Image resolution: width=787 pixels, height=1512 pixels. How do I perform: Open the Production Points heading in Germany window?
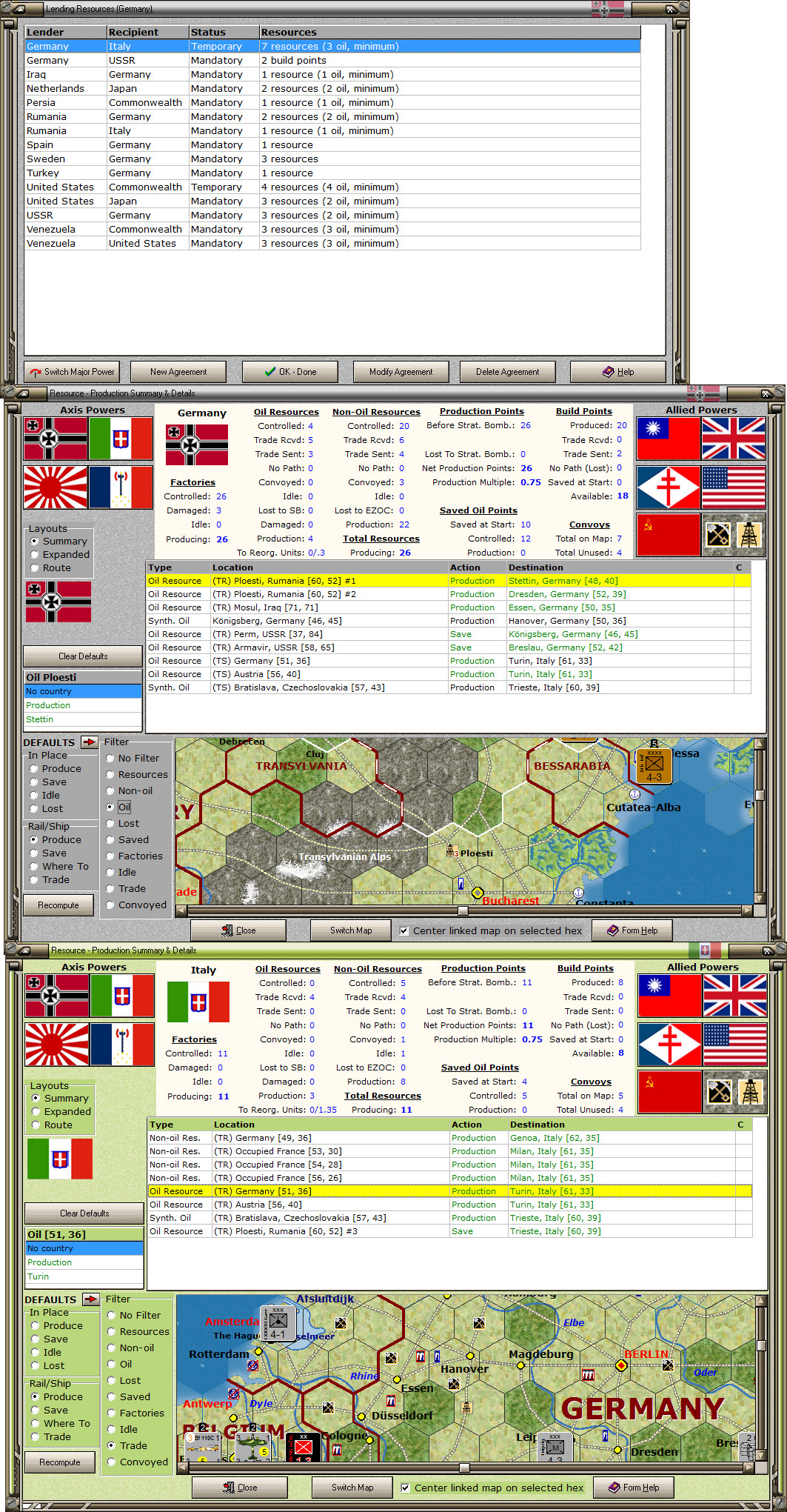482,411
